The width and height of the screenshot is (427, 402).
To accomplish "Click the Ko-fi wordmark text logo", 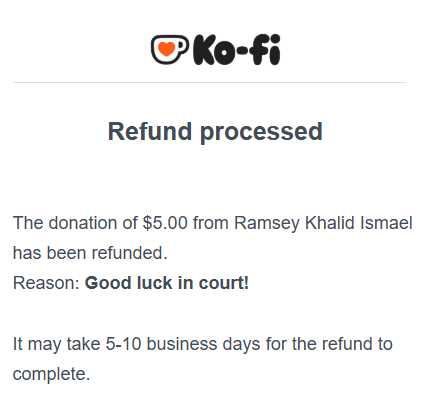I will point(237,50).
